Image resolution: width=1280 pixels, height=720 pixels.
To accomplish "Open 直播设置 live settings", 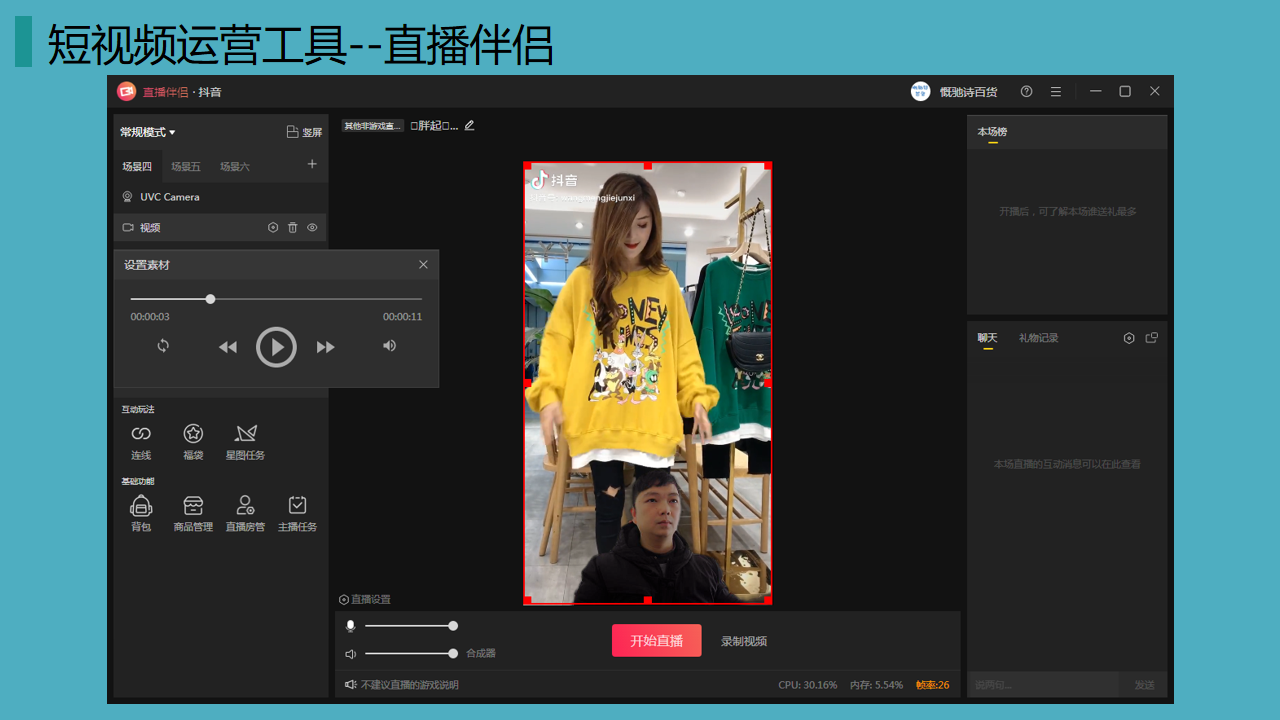I will tap(365, 600).
